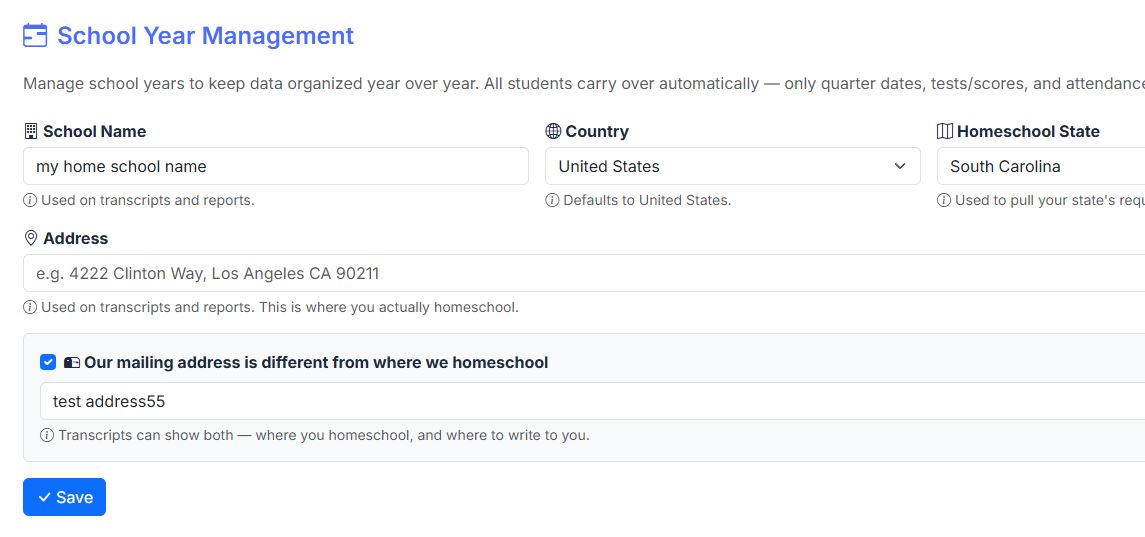Uncheck the different mailing address checkbox
Image resolution: width=1145 pixels, height=537 pixels.
pyautogui.click(x=48, y=362)
